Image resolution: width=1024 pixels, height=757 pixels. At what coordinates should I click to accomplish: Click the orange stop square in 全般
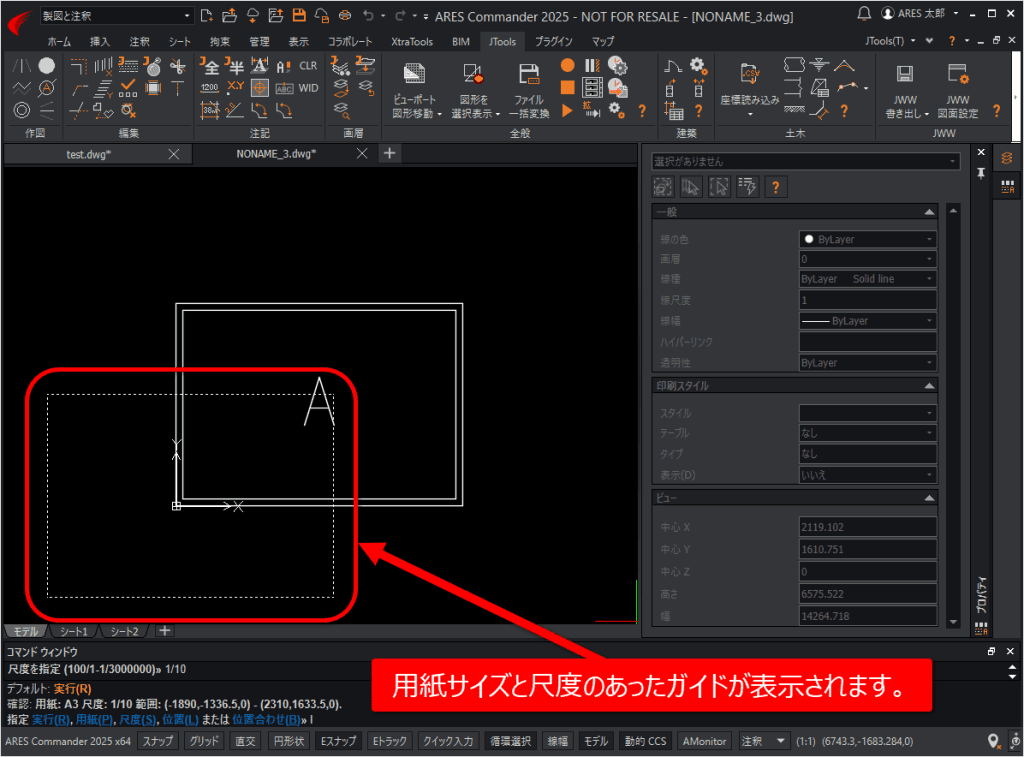point(568,88)
